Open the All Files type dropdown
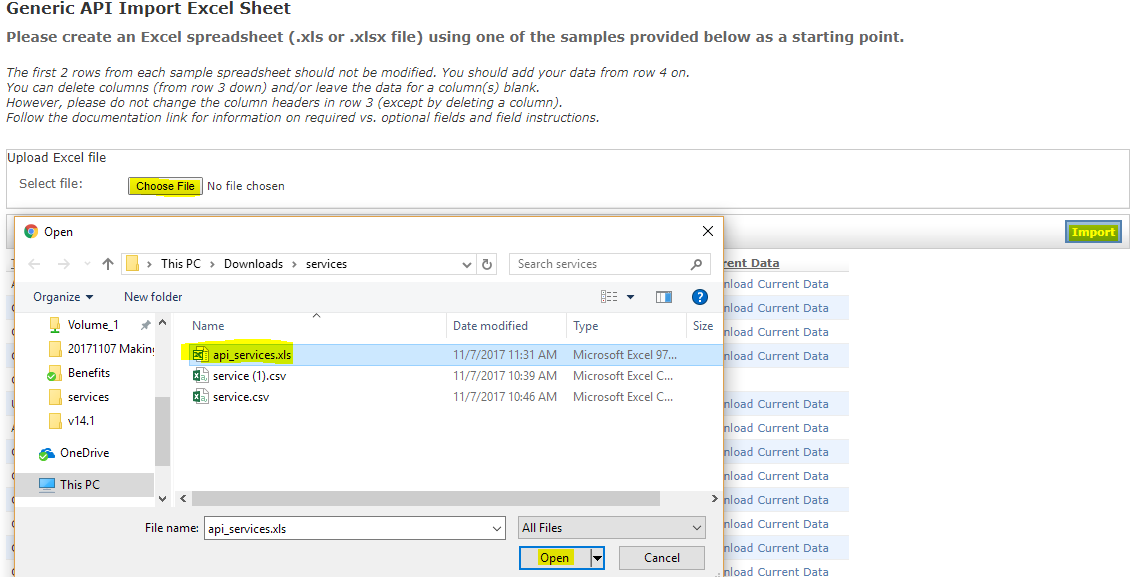 pyautogui.click(x=612, y=528)
